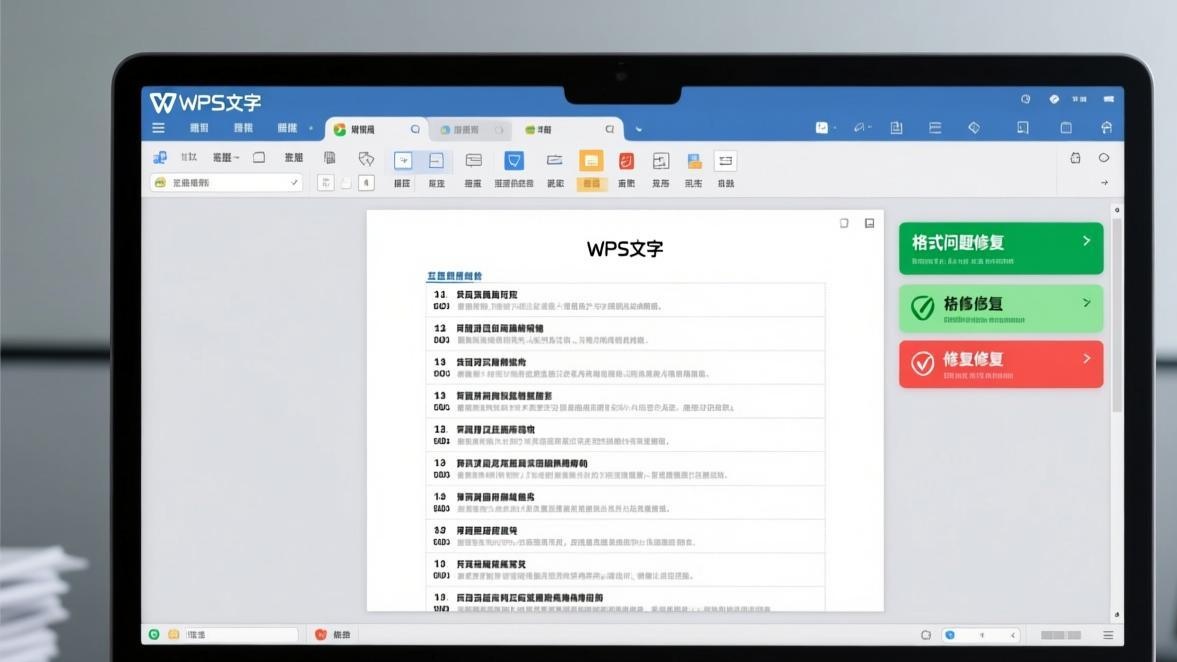Click the framed layout icon after the red icon
The width and height of the screenshot is (1177, 662).
[x=661, y=161]
